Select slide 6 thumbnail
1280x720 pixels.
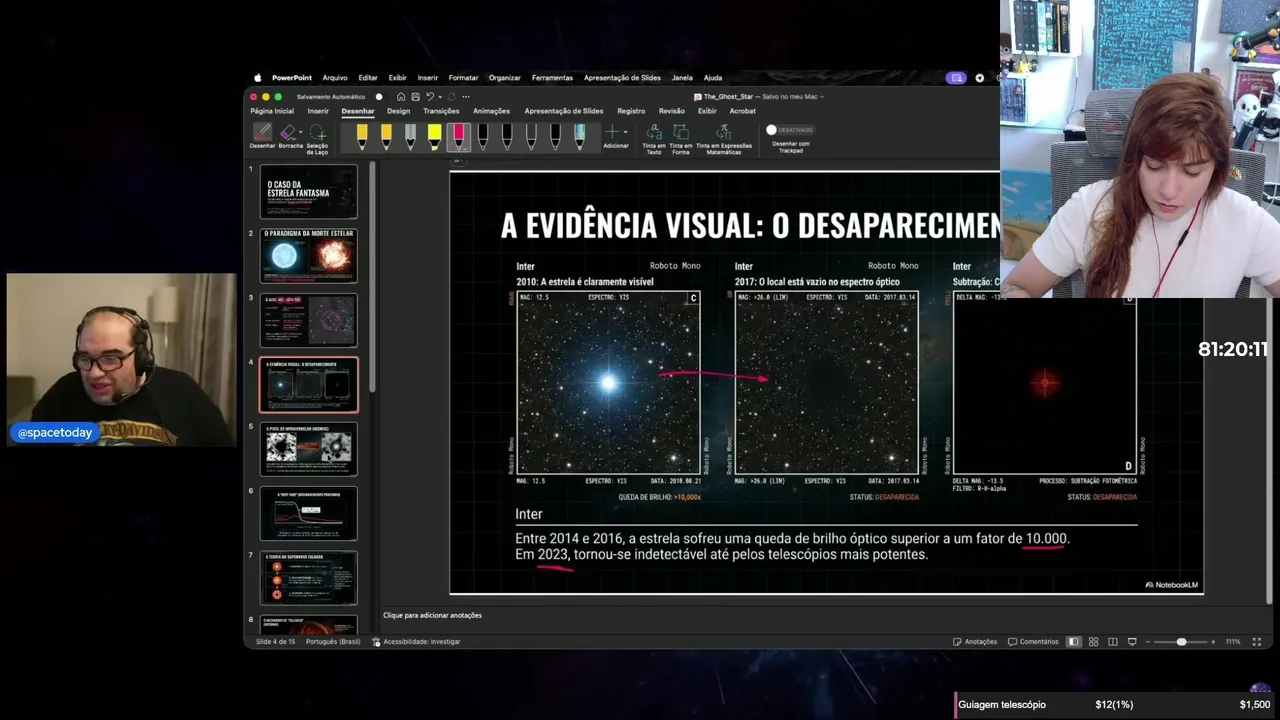(x=308, y=513)
